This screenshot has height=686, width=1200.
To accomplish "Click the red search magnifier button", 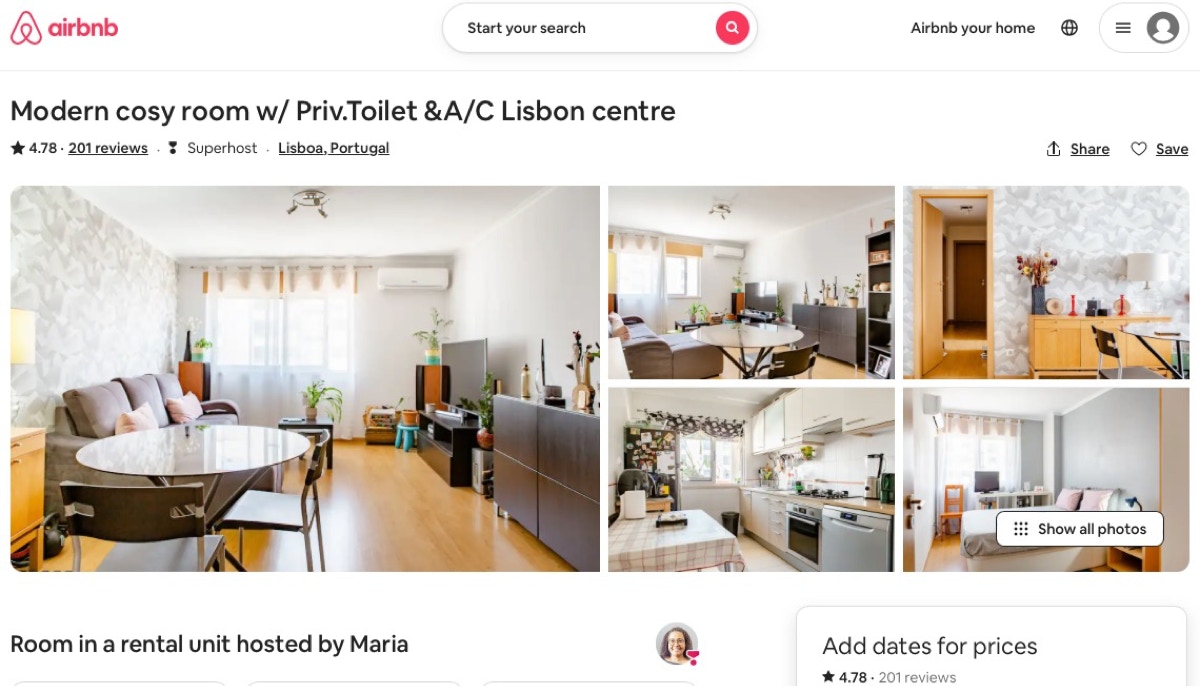I will [x=732, y=28].
